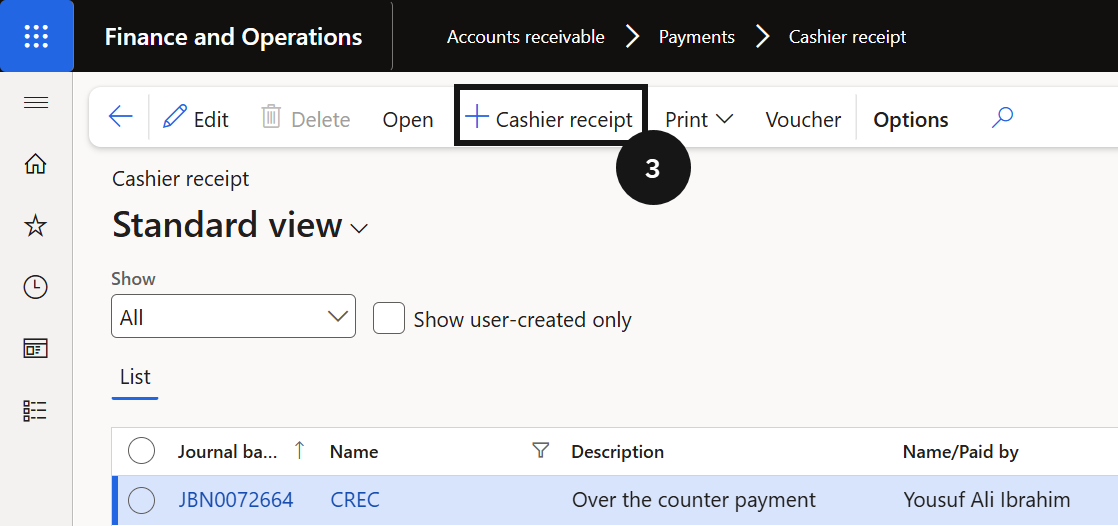Switch to the List tab
This screenshot has height=526, width=1118.
[135, 376]
